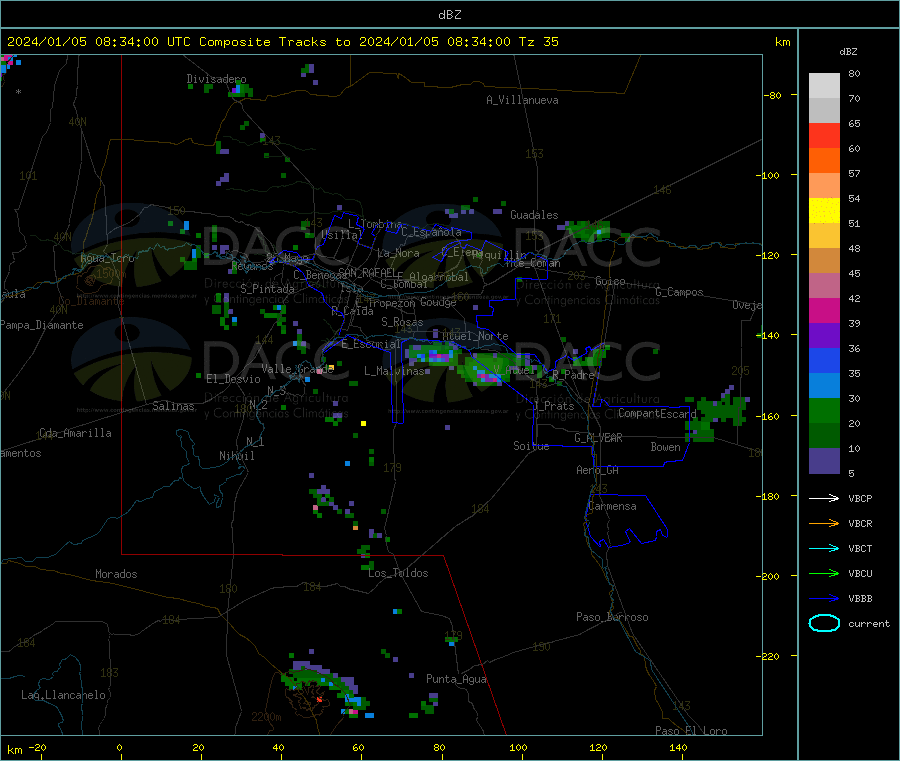
Task: Click the 'S_Pintada' map label
Action: [x=267, y=289]
